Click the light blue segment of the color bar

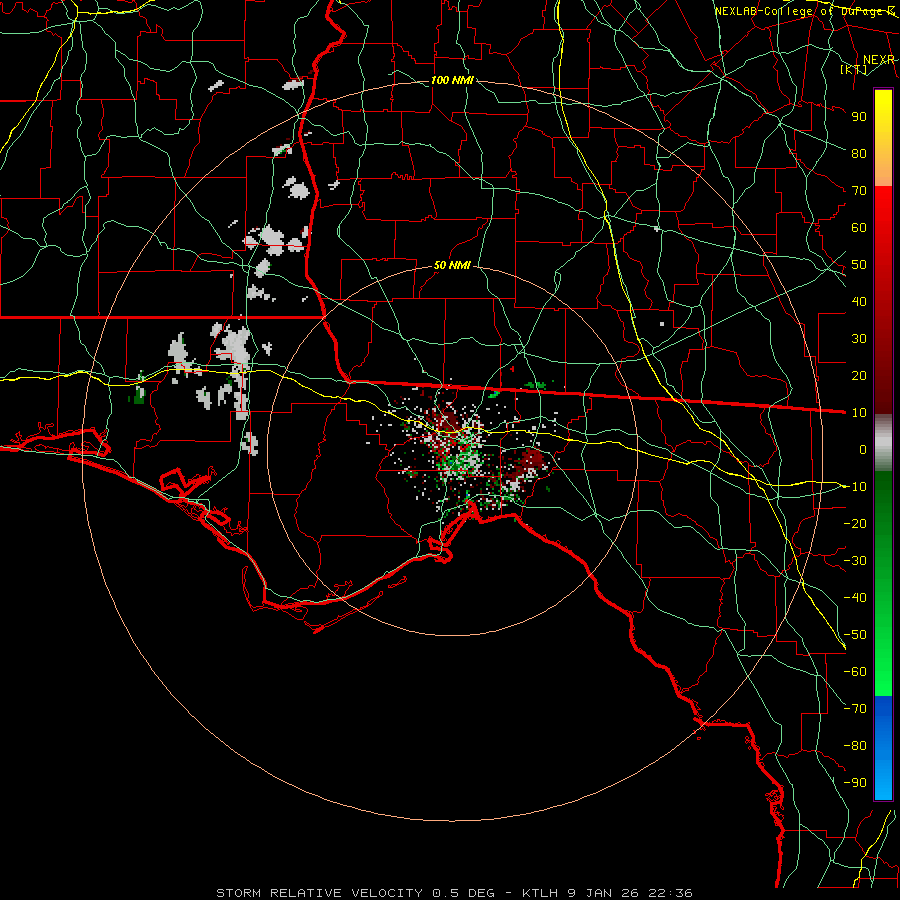coord(883,772)
